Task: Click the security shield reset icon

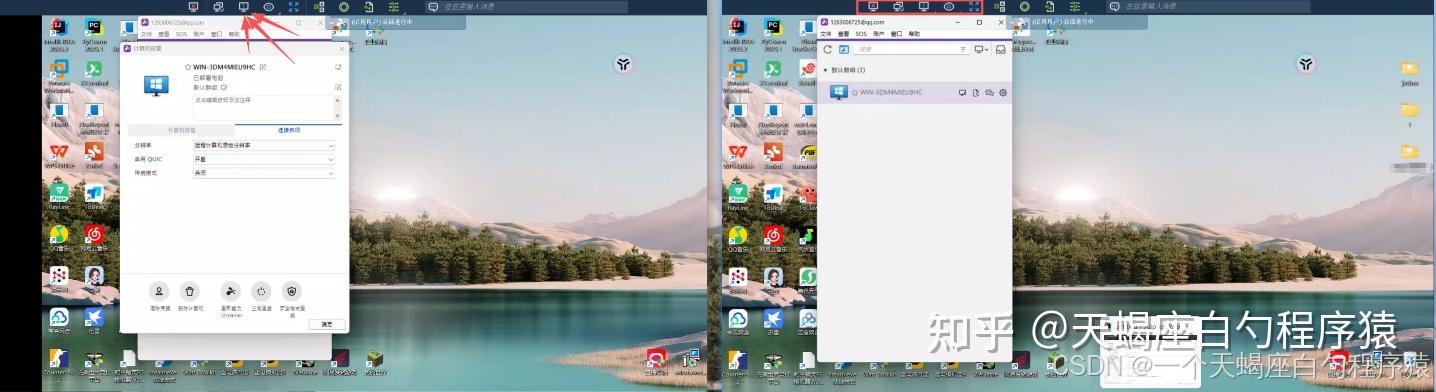Action: tap(291, 291)
